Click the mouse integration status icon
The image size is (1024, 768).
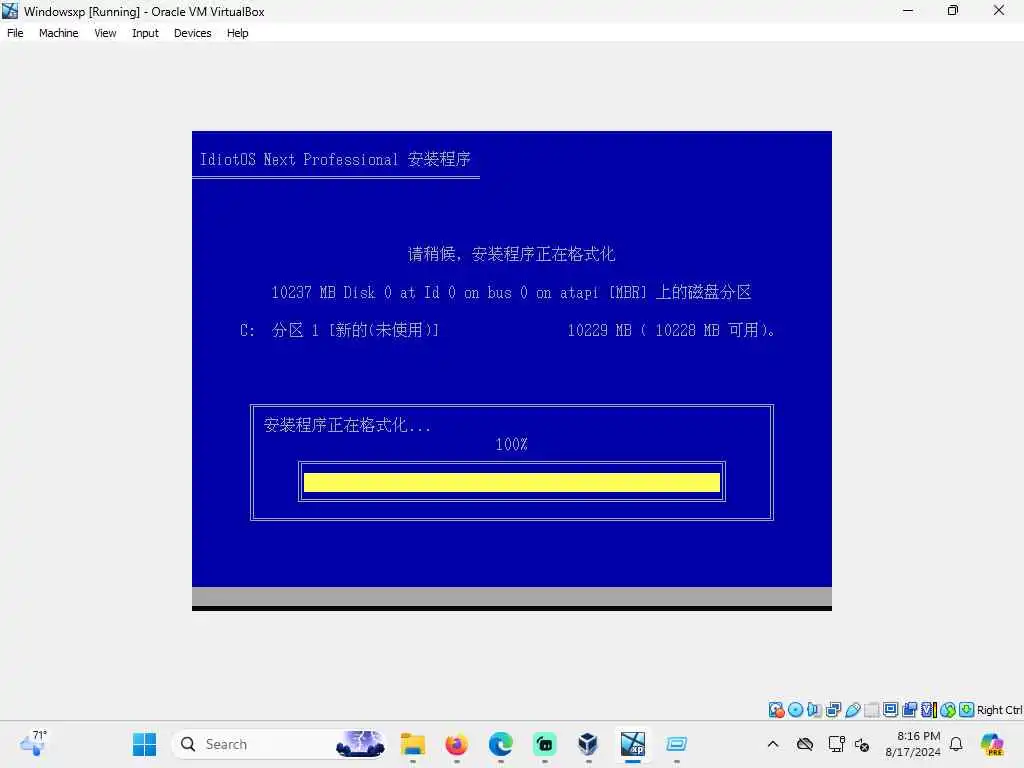pos(948,710)
